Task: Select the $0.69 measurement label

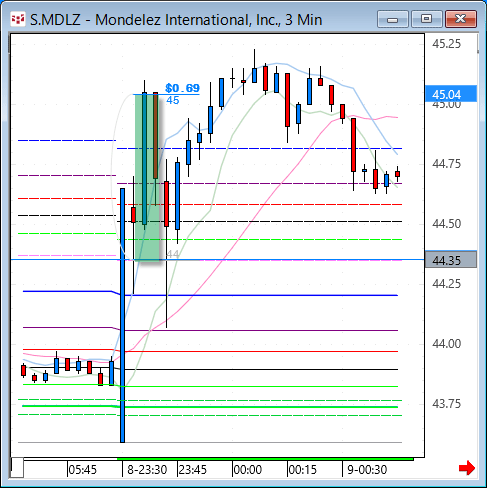Action: click(182, 88)
